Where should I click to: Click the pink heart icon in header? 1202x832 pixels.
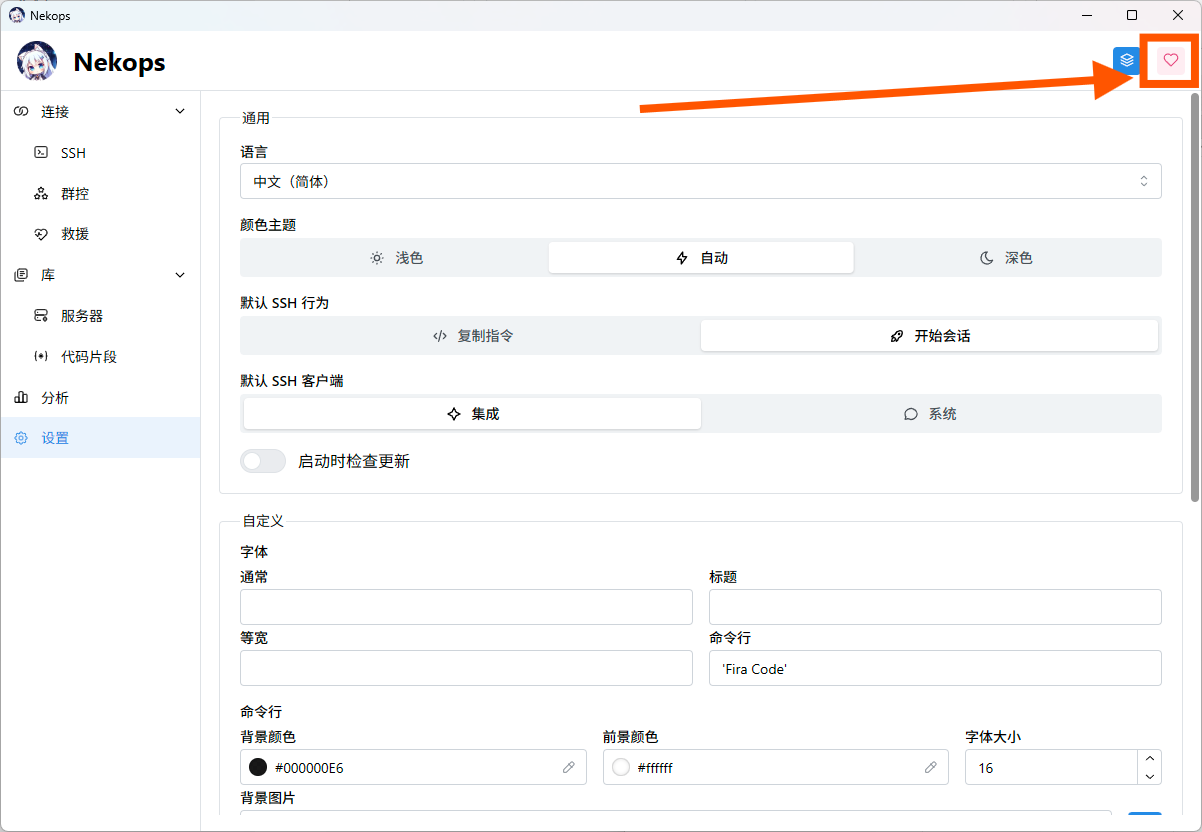point(1170,60)
